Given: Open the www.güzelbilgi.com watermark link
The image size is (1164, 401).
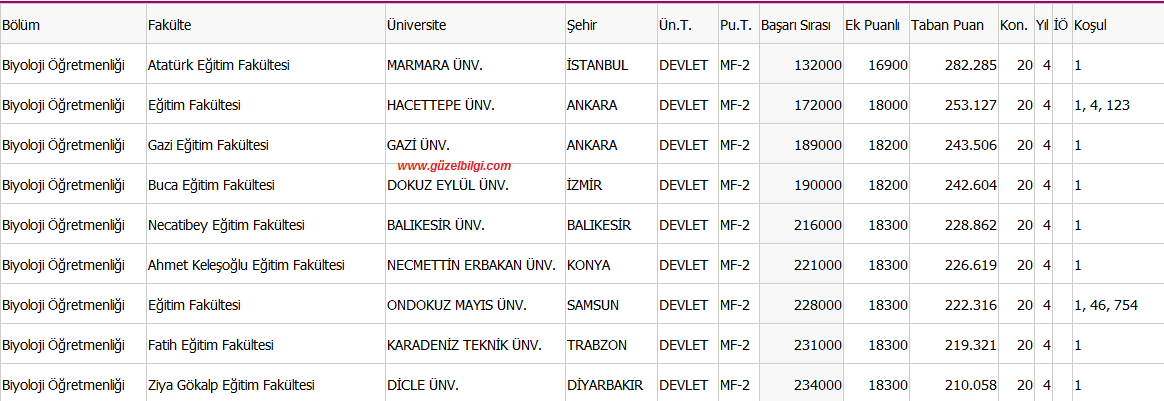Looking at the screenshot, I should tap(454, 166).
